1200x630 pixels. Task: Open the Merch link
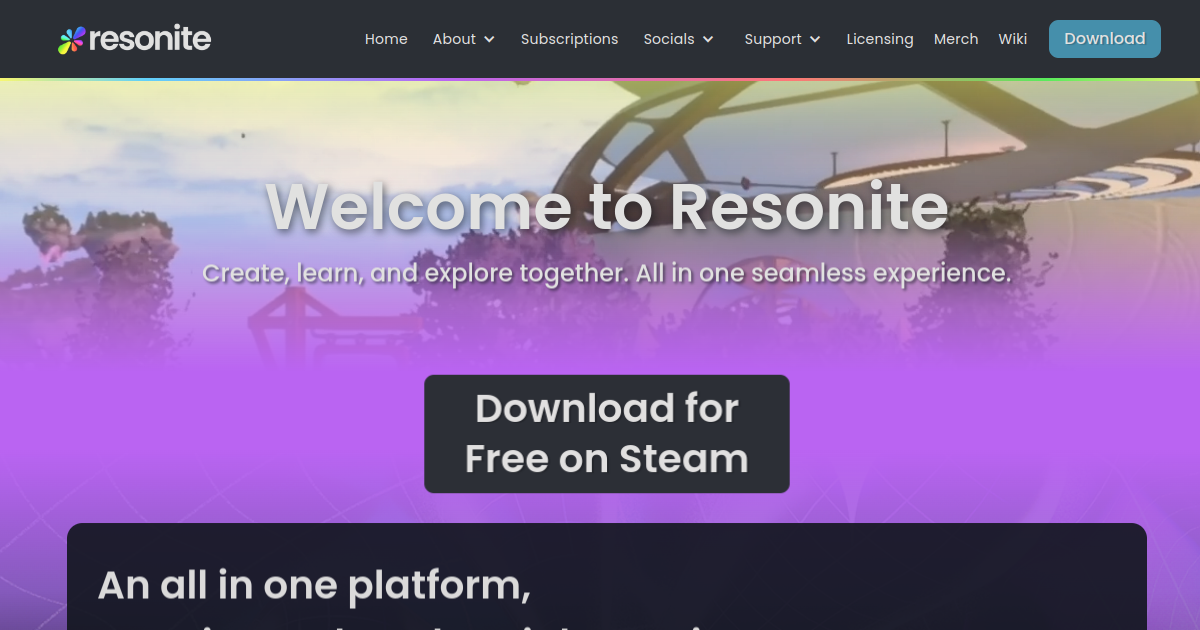point(956,39)
